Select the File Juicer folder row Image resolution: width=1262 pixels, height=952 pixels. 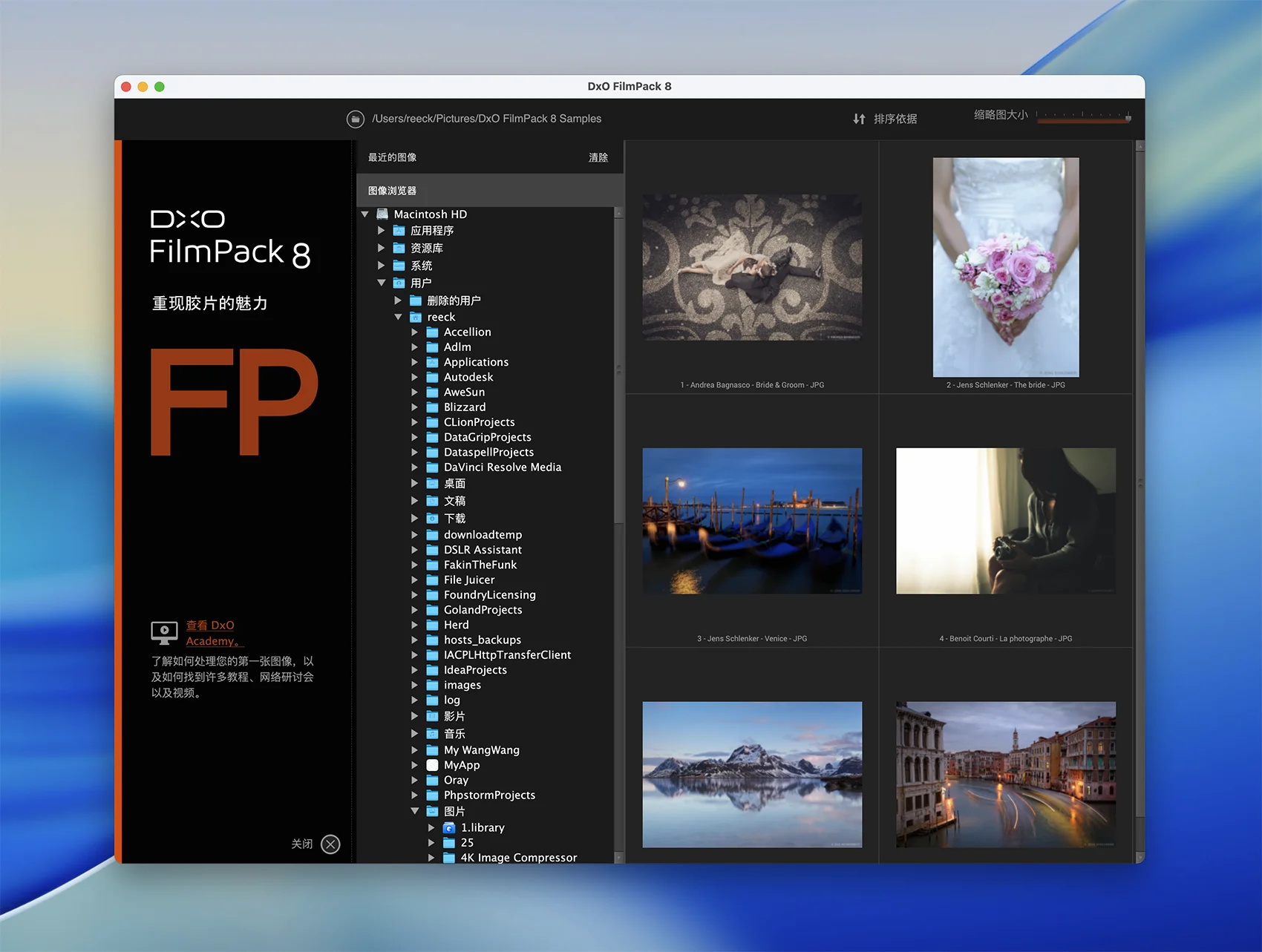coord(485,580)
